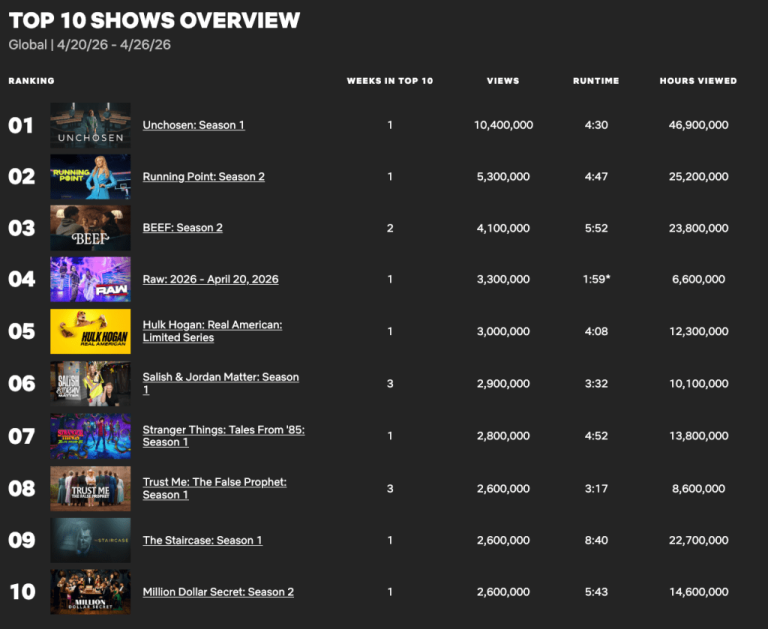The image size is (768, 629).
Task: Open the Running Point: Season 2 link
Action: click(x=204, y=176)
